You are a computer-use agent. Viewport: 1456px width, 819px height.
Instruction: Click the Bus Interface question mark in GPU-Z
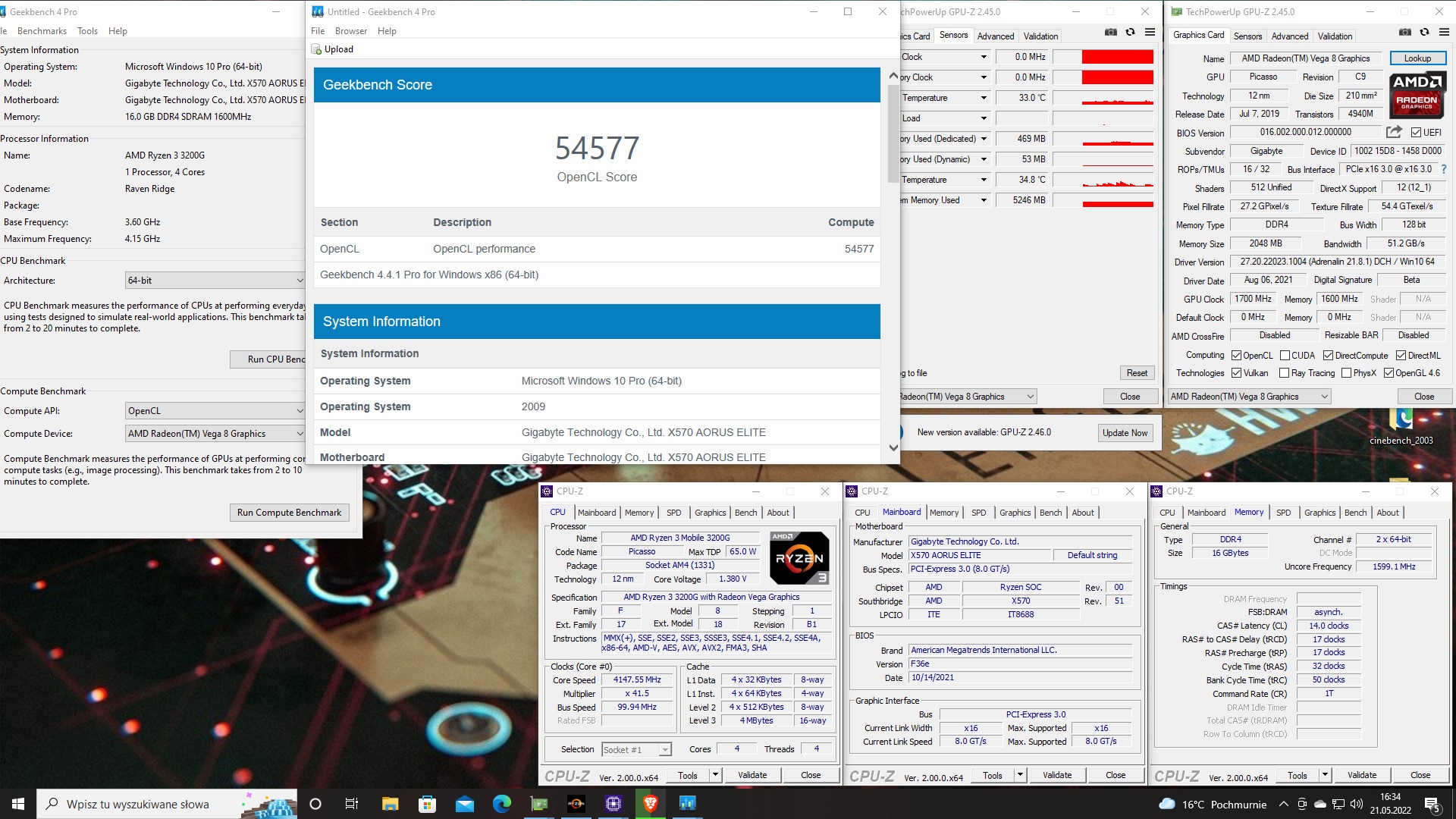coord(1443,169)
